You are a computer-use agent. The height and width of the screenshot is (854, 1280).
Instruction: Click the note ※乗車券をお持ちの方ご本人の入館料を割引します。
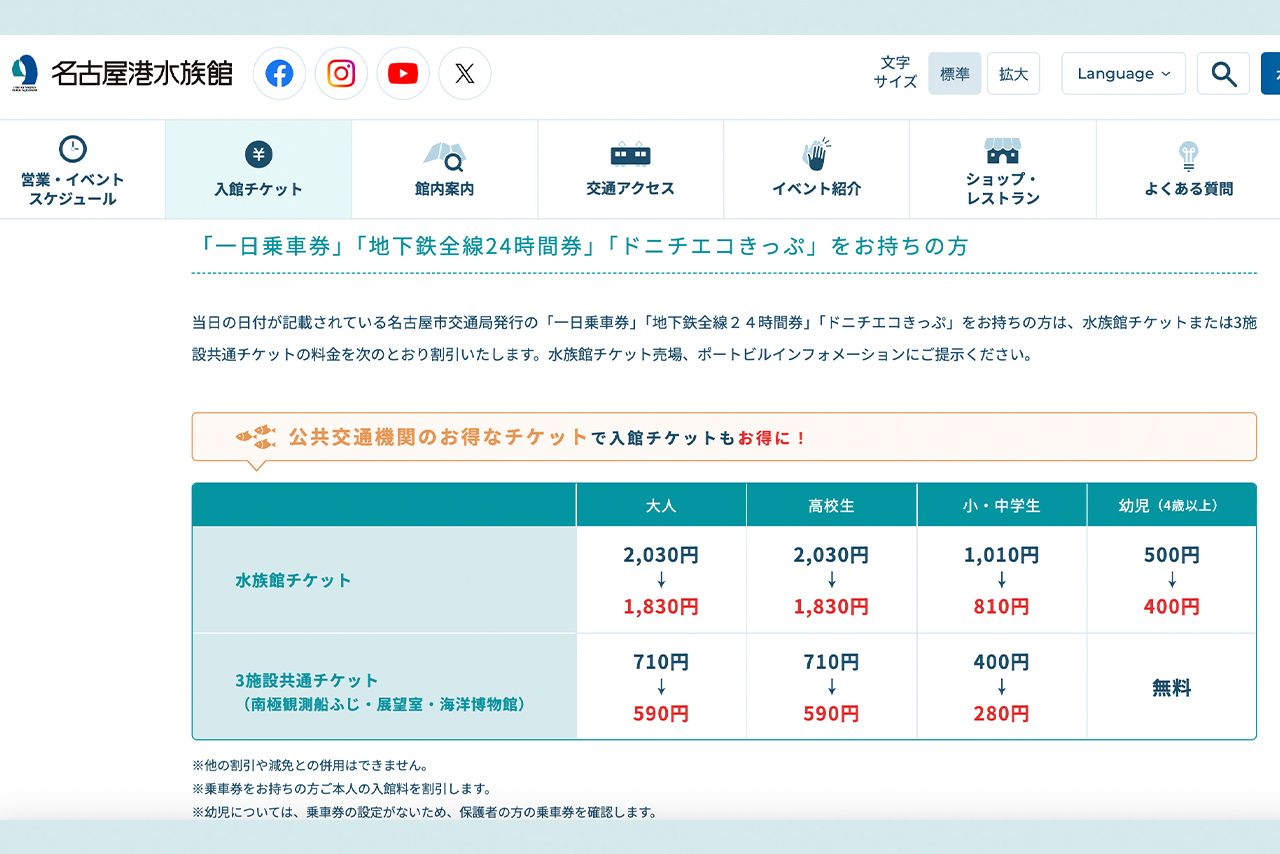342,789
